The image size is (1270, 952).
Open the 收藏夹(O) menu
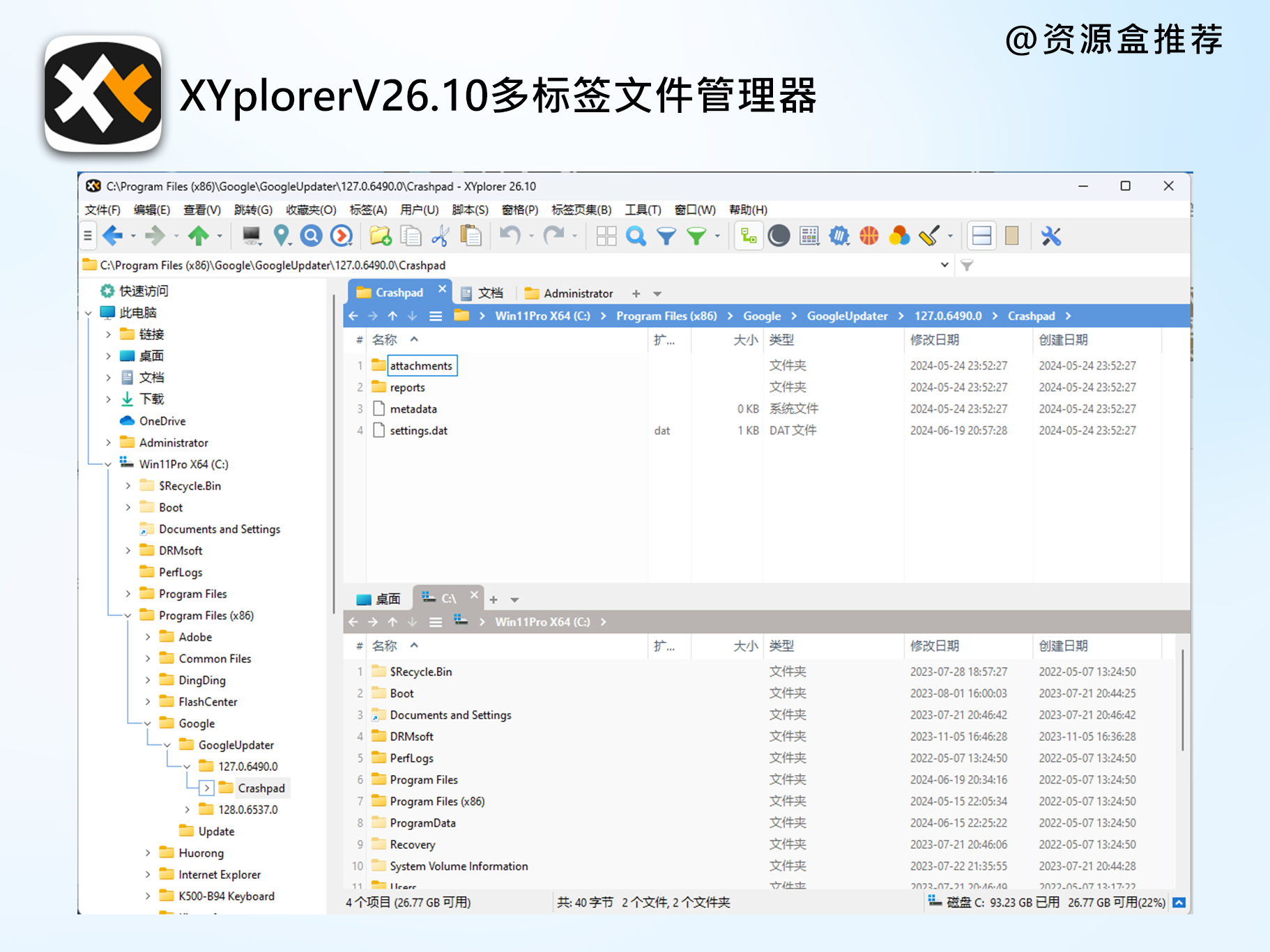pos(311,210)
